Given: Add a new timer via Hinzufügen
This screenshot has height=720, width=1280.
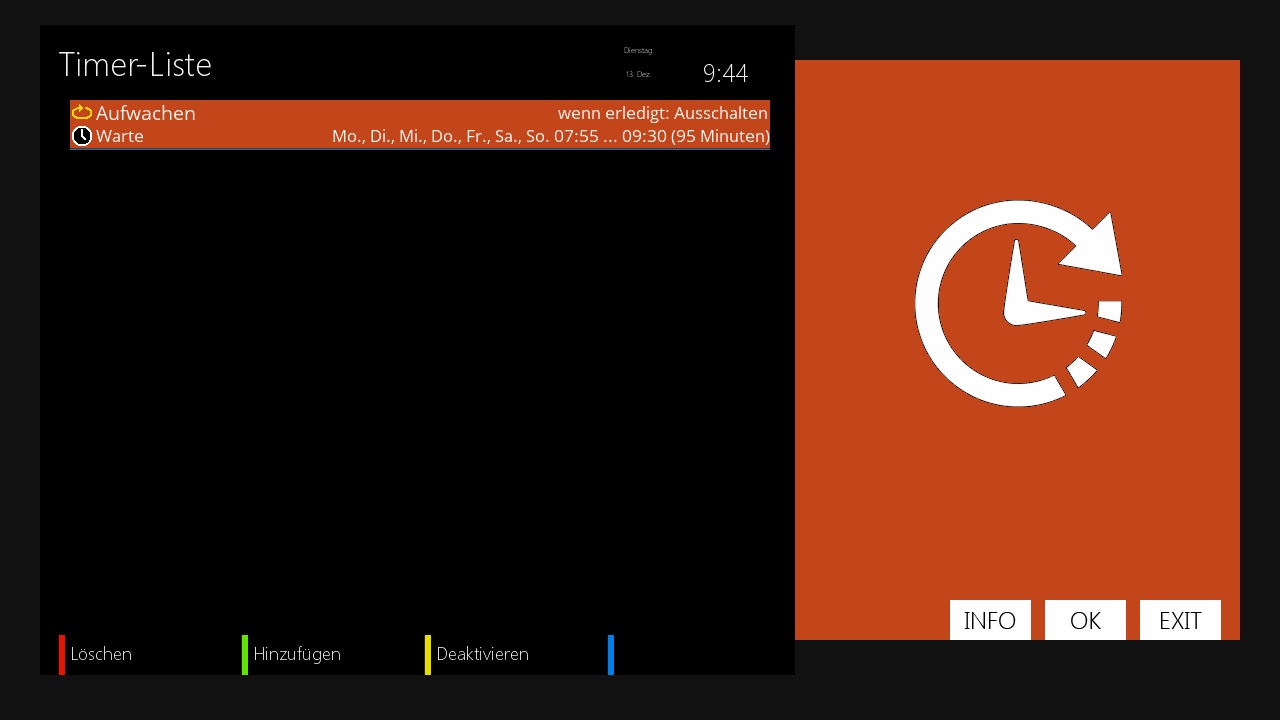Looking at the screenshot, I should coord(297,654).
